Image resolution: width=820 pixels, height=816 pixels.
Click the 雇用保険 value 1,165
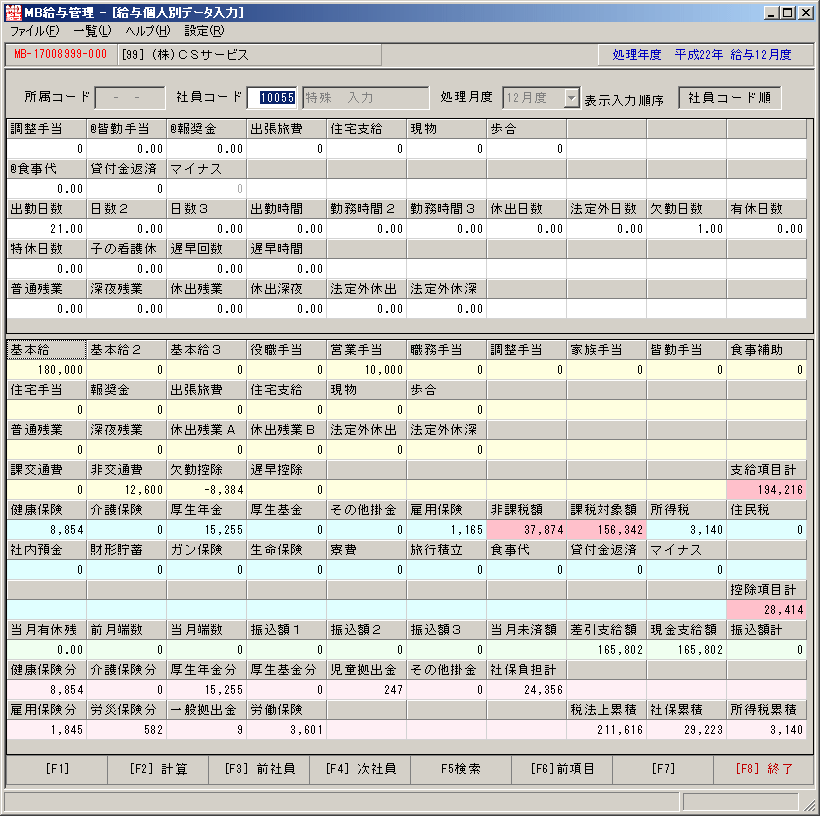point(447,530)
